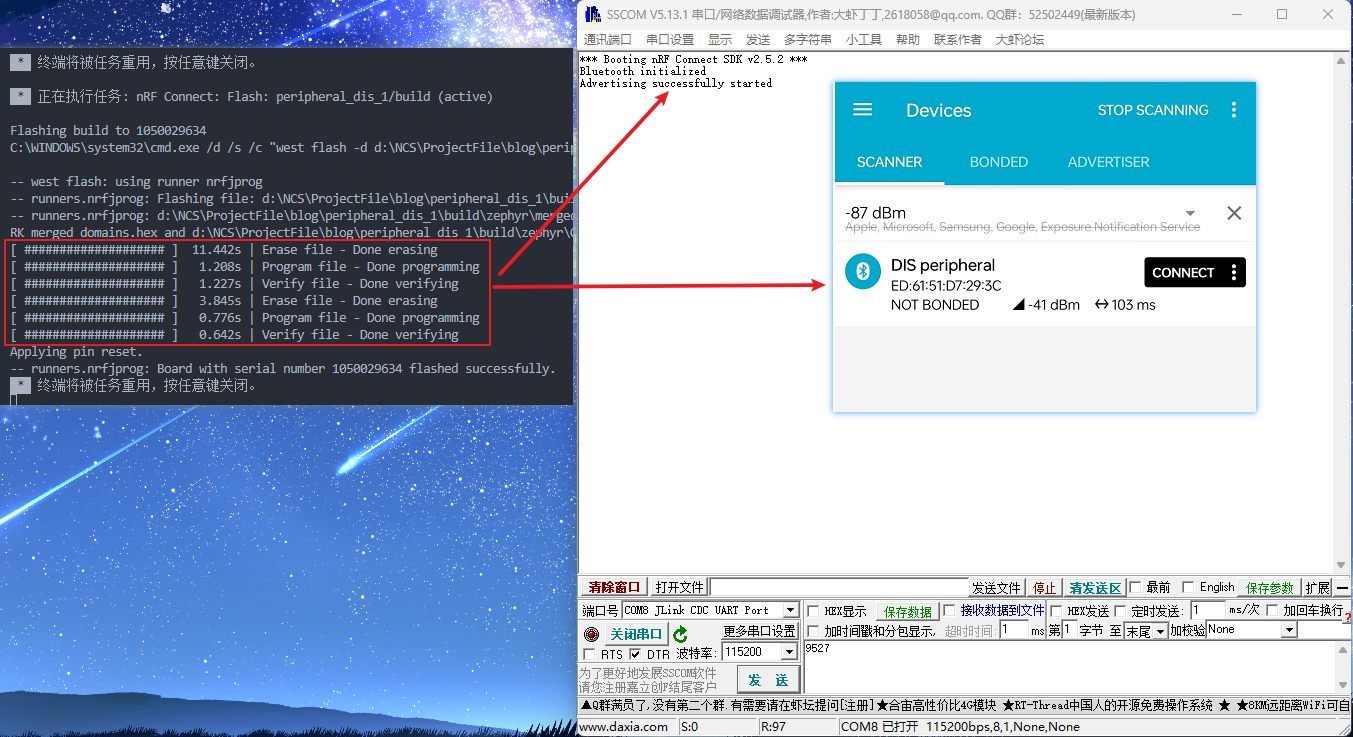This screenshot has width=1353, height=737.
Task: Toggle the RTS checkbox
Action: tap(589, 655)
